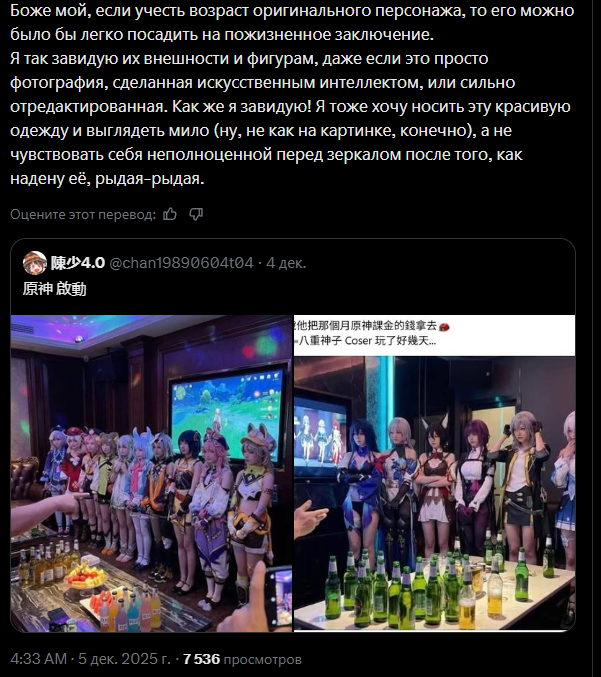Open the 陳少4.0 profile avatar

(35, 263)
